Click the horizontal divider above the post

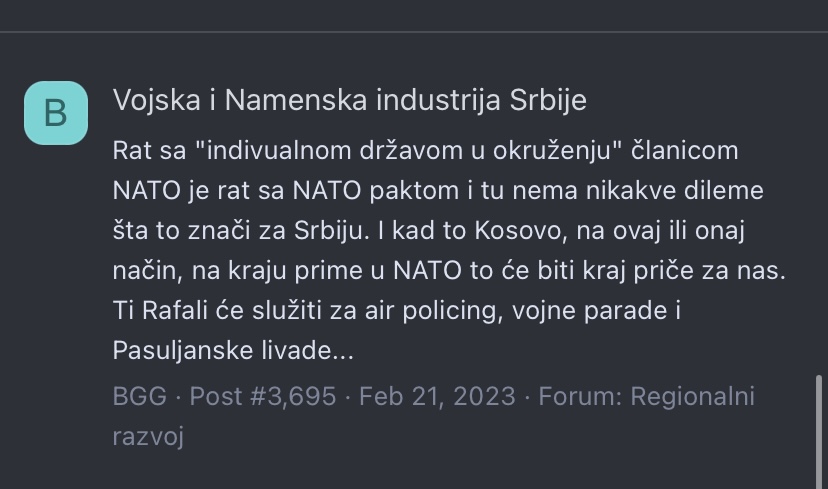coord(414,32)
